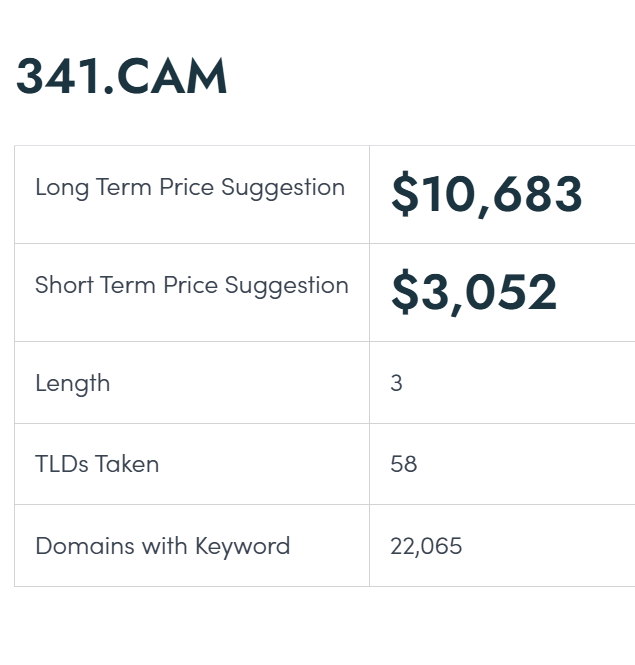Select the Length value 3
The image size is (635, 665).
pyautogui.click(x=396, y=383)
